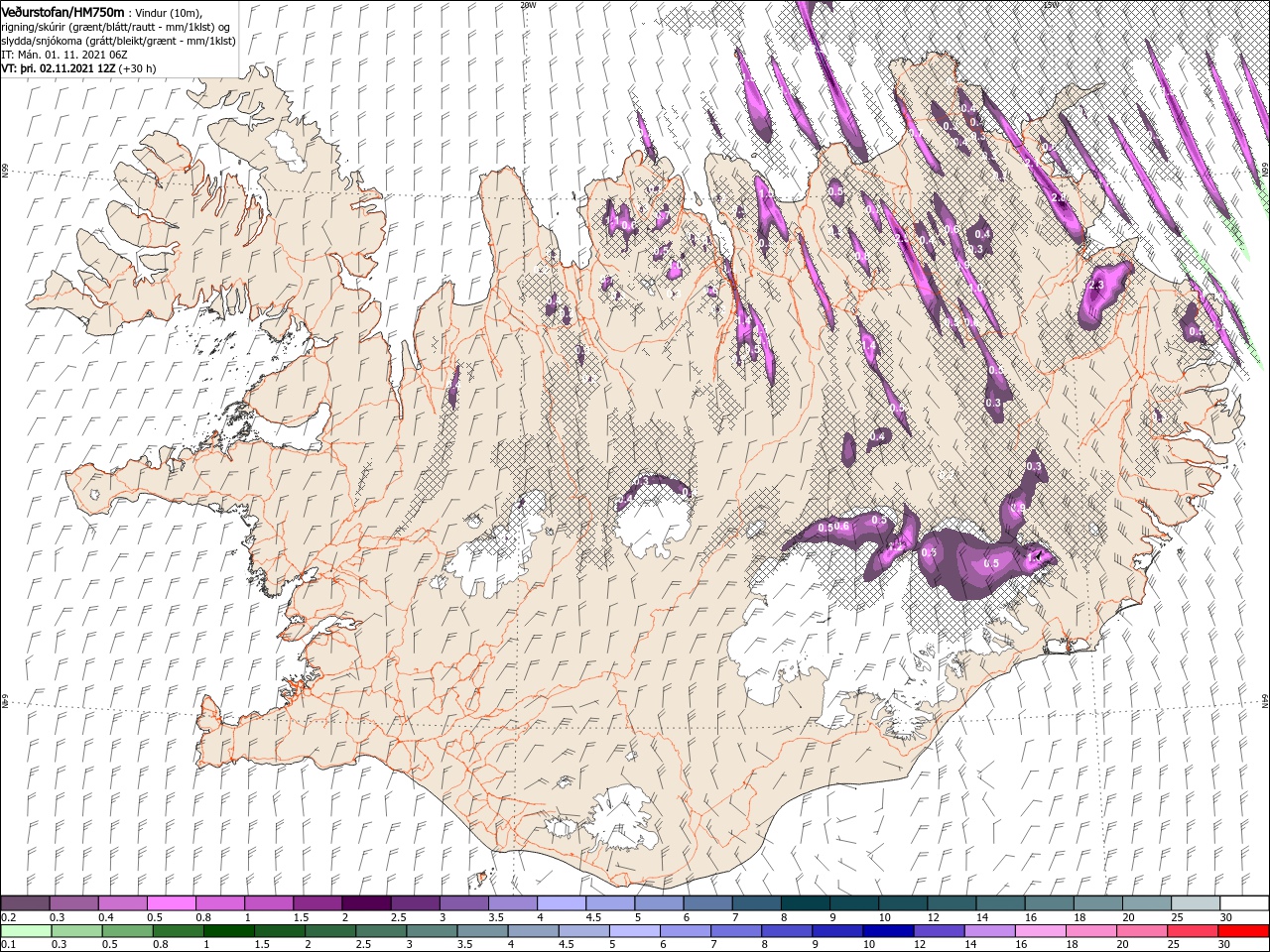Pick the rain legend swatch between 1.5 and 2

click(x=280, y=930)
